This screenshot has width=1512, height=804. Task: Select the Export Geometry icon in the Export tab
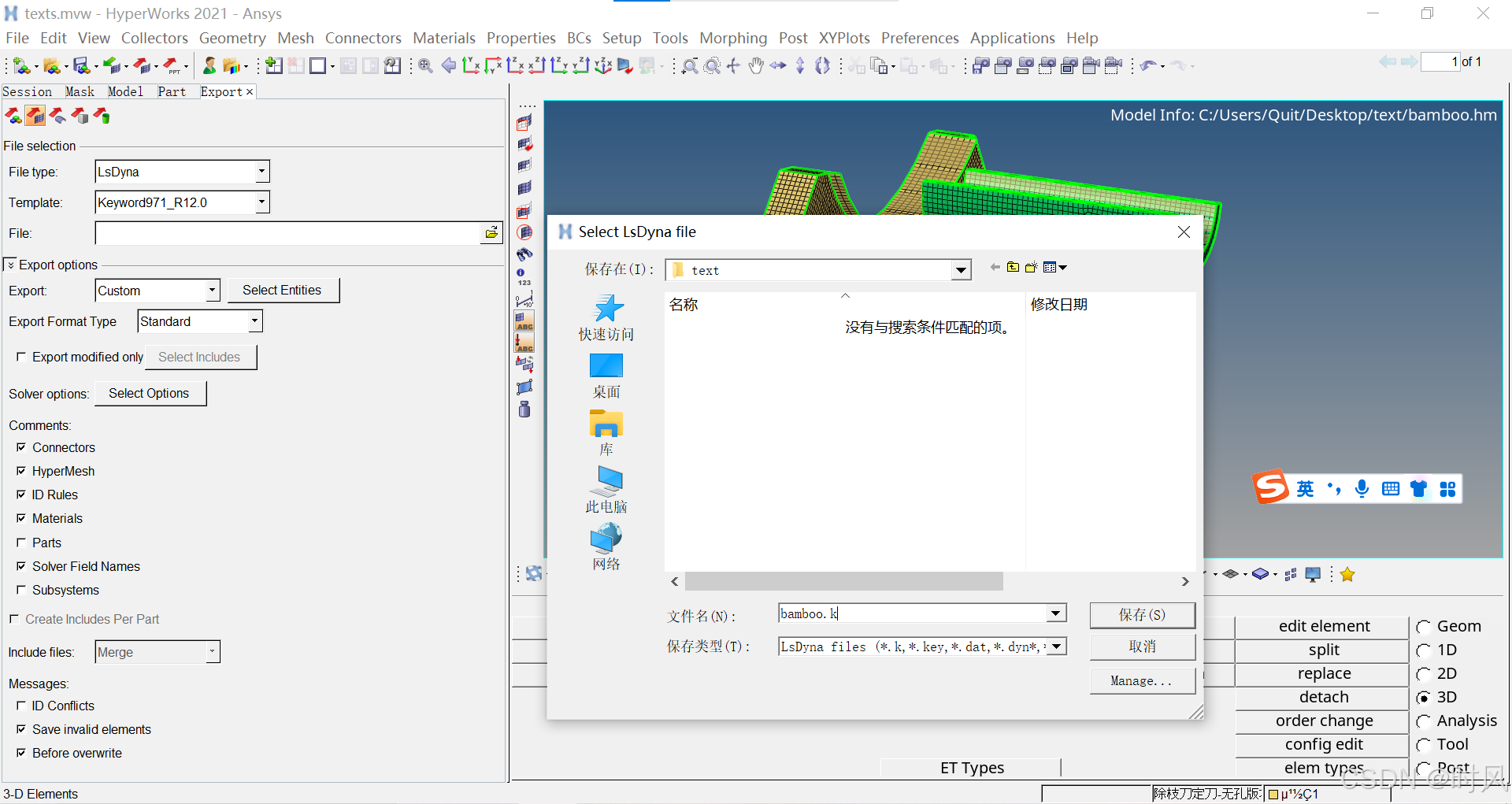[57, 117]
